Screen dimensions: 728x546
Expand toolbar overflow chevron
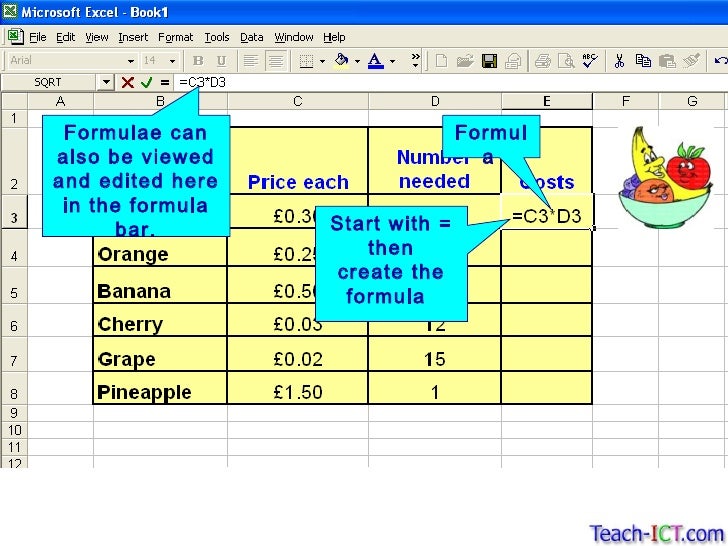pos(415,61)
